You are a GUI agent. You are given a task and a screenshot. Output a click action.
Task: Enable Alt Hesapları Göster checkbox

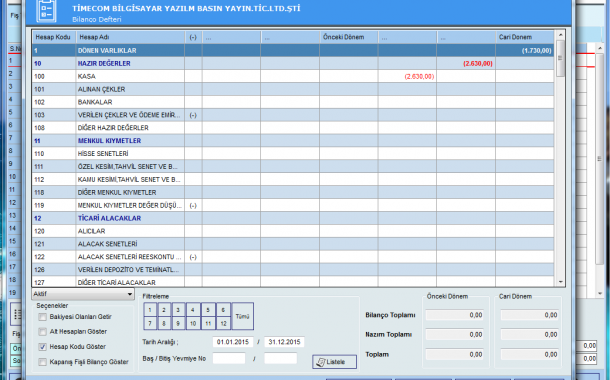coord(42,332)
